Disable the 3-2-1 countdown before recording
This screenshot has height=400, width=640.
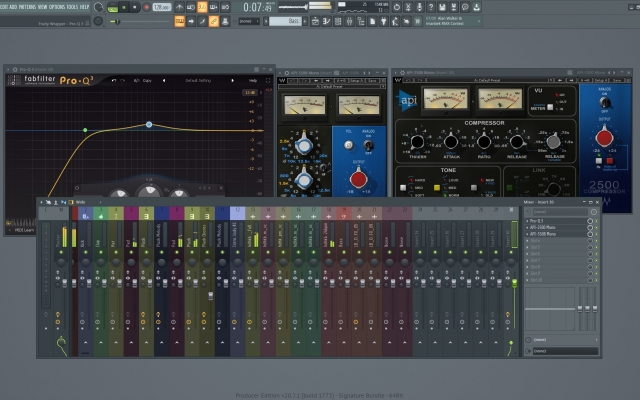(x=202, y=7)
